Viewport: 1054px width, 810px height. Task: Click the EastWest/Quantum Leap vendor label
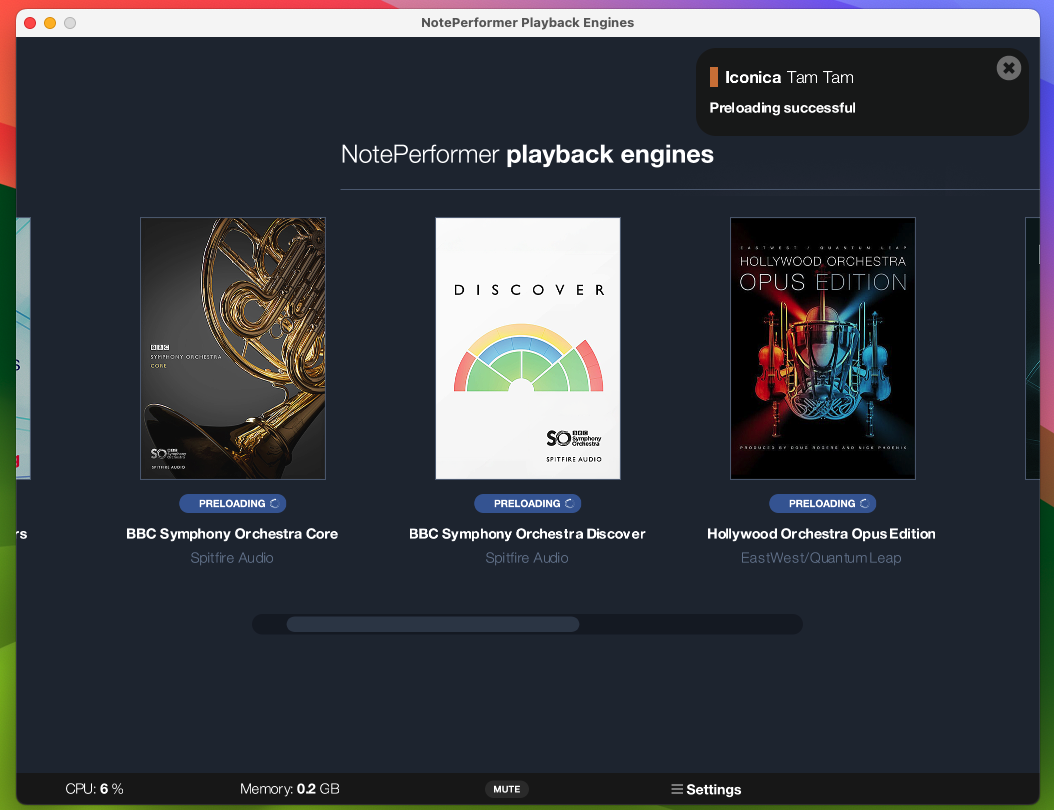(x=821, y=558)
